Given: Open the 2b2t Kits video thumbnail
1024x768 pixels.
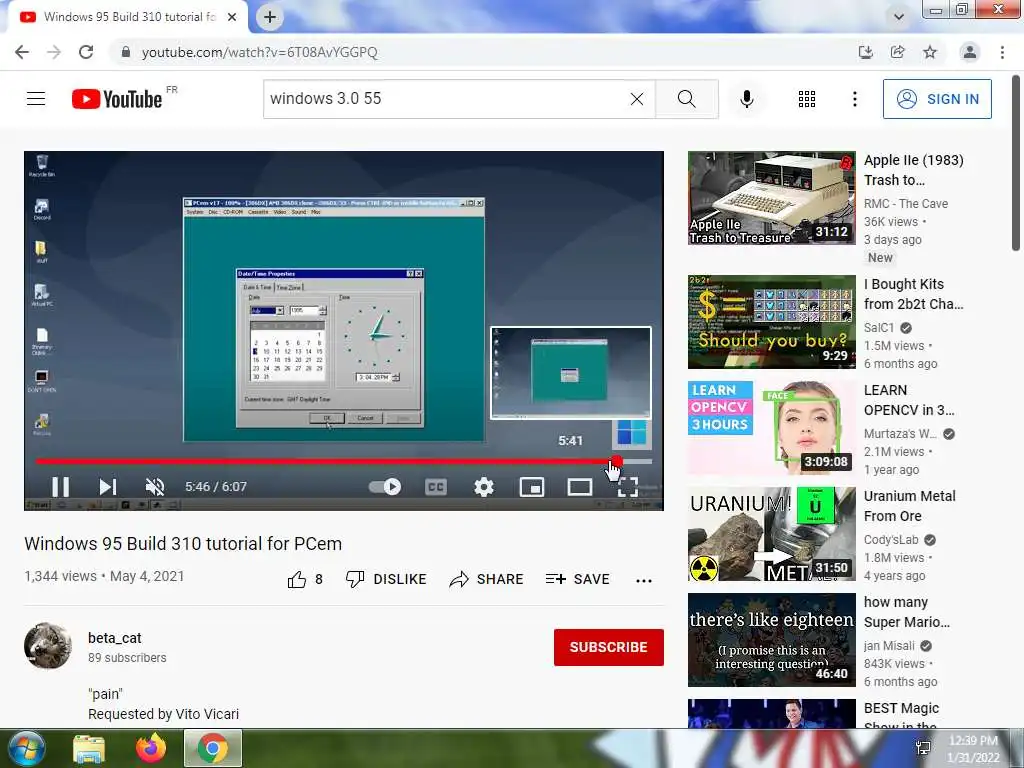Looking at the screenshot, I should 771,322.
